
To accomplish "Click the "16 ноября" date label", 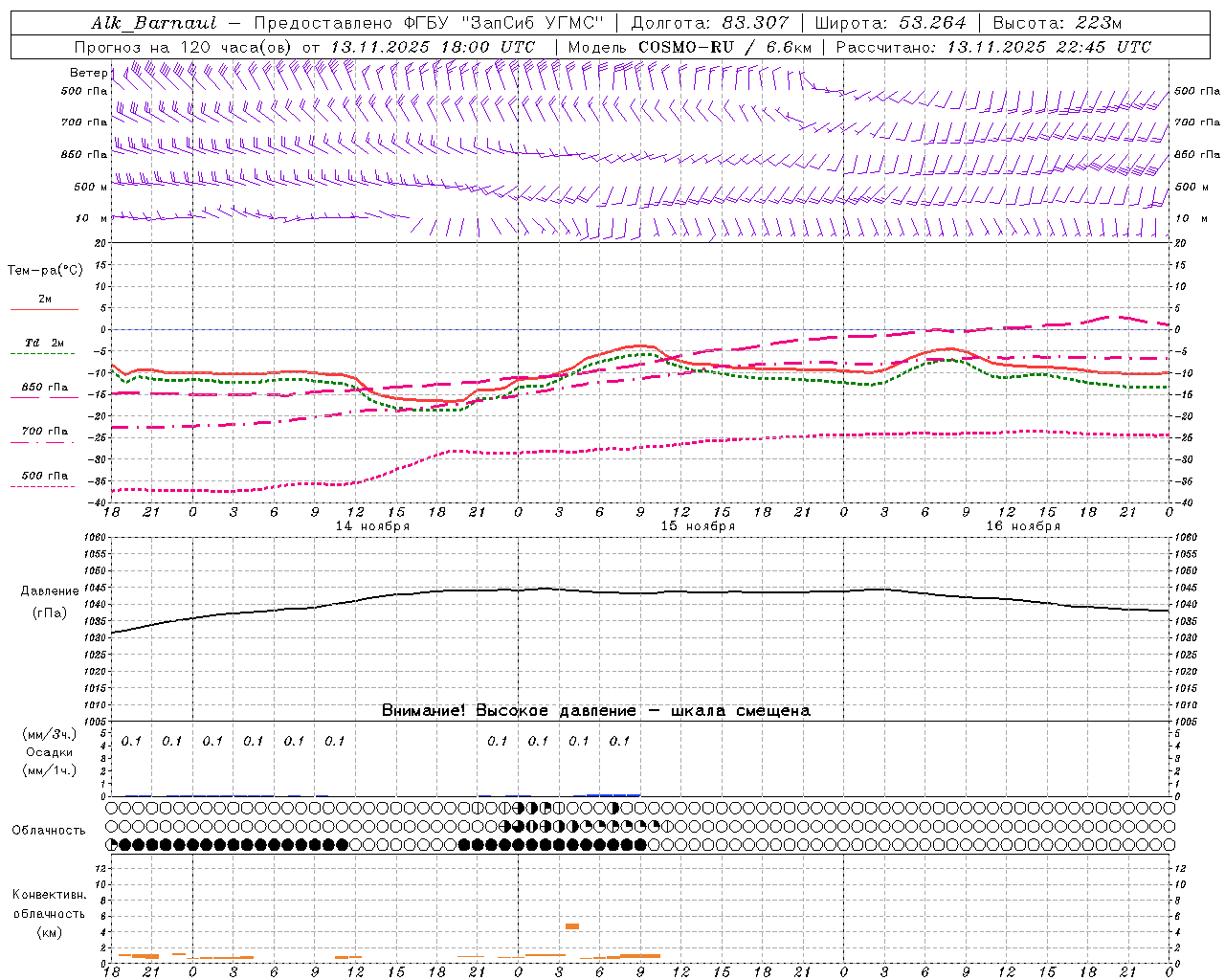I will 1023,526.
